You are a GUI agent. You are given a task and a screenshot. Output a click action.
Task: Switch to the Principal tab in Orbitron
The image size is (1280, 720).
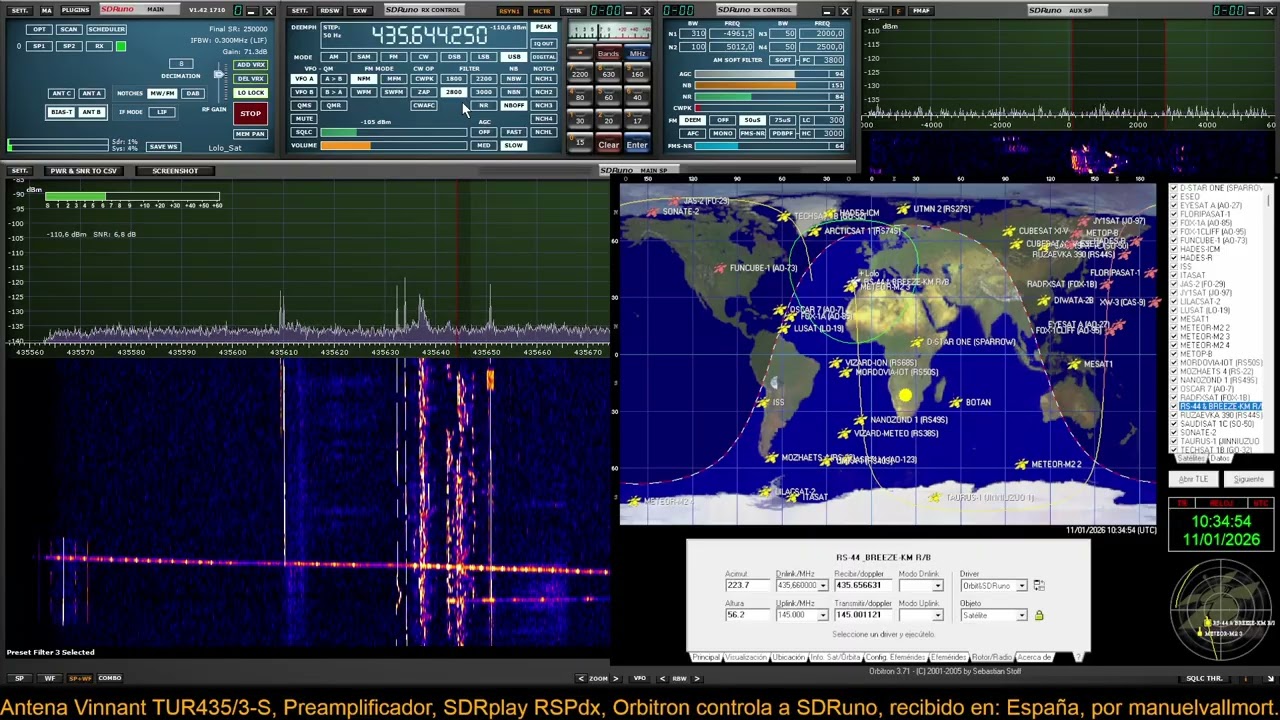706,657
